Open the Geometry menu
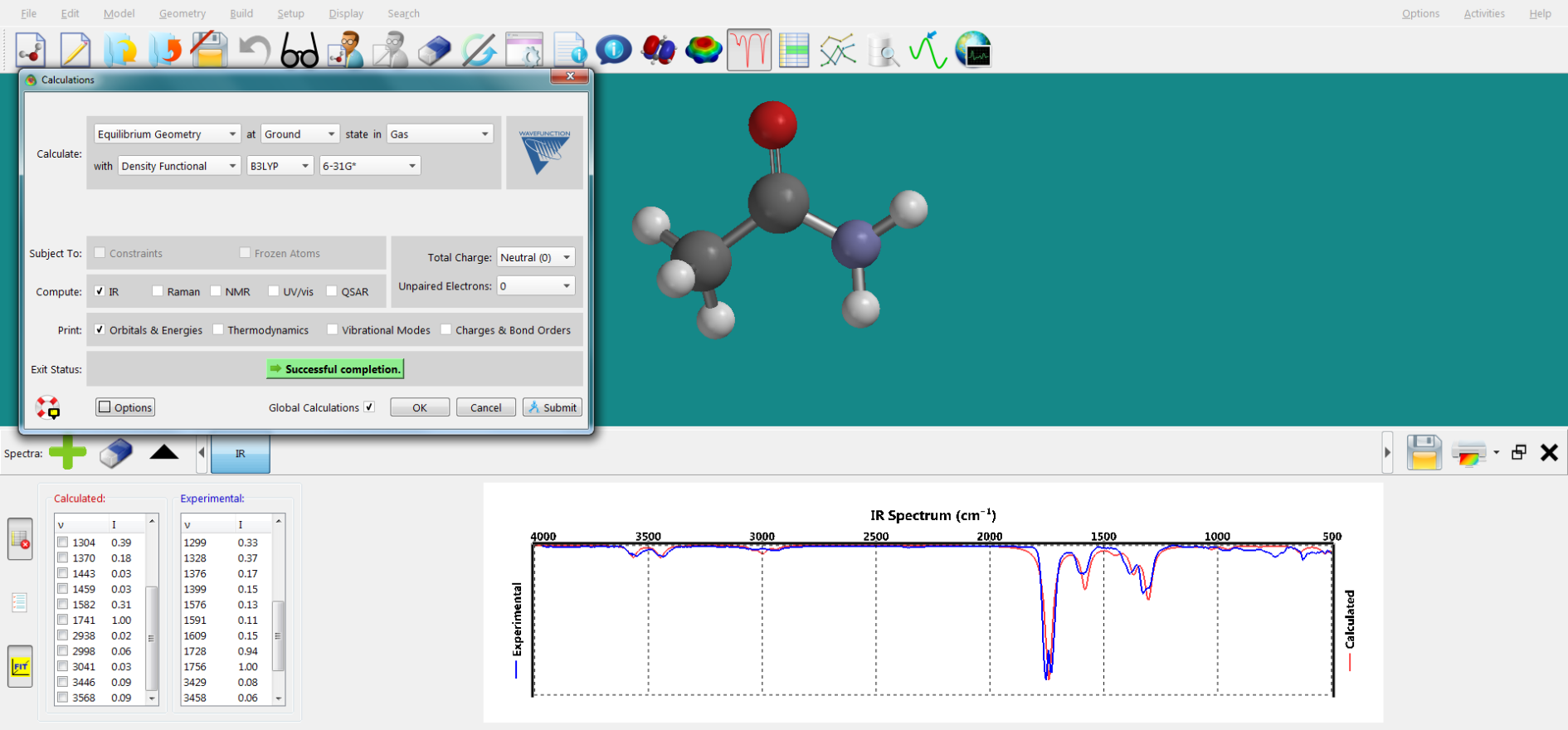Screen dimensions: 1568x730 coord(182,13)
